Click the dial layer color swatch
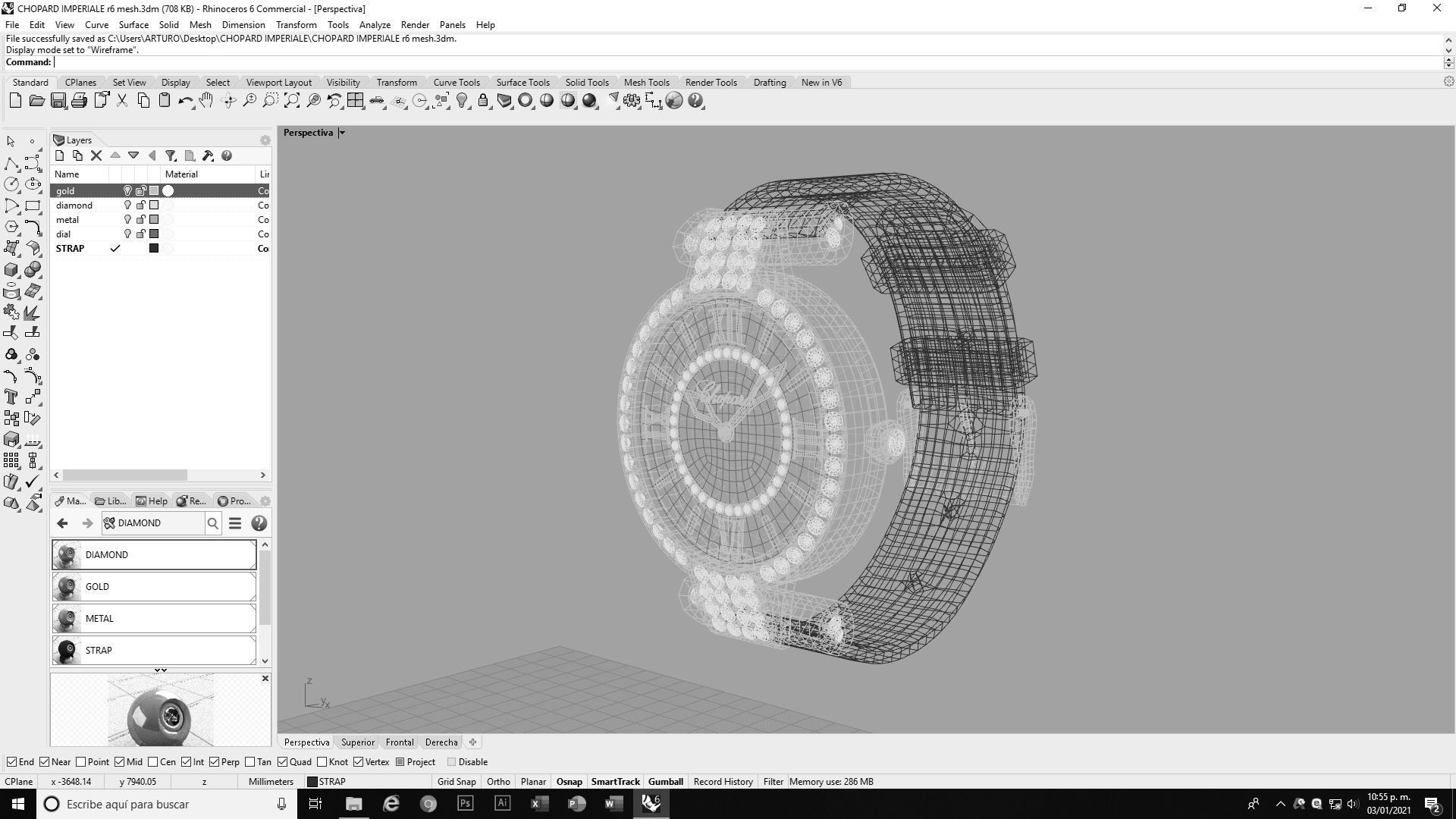This screenshot has height=819, width=1456. 154,234
